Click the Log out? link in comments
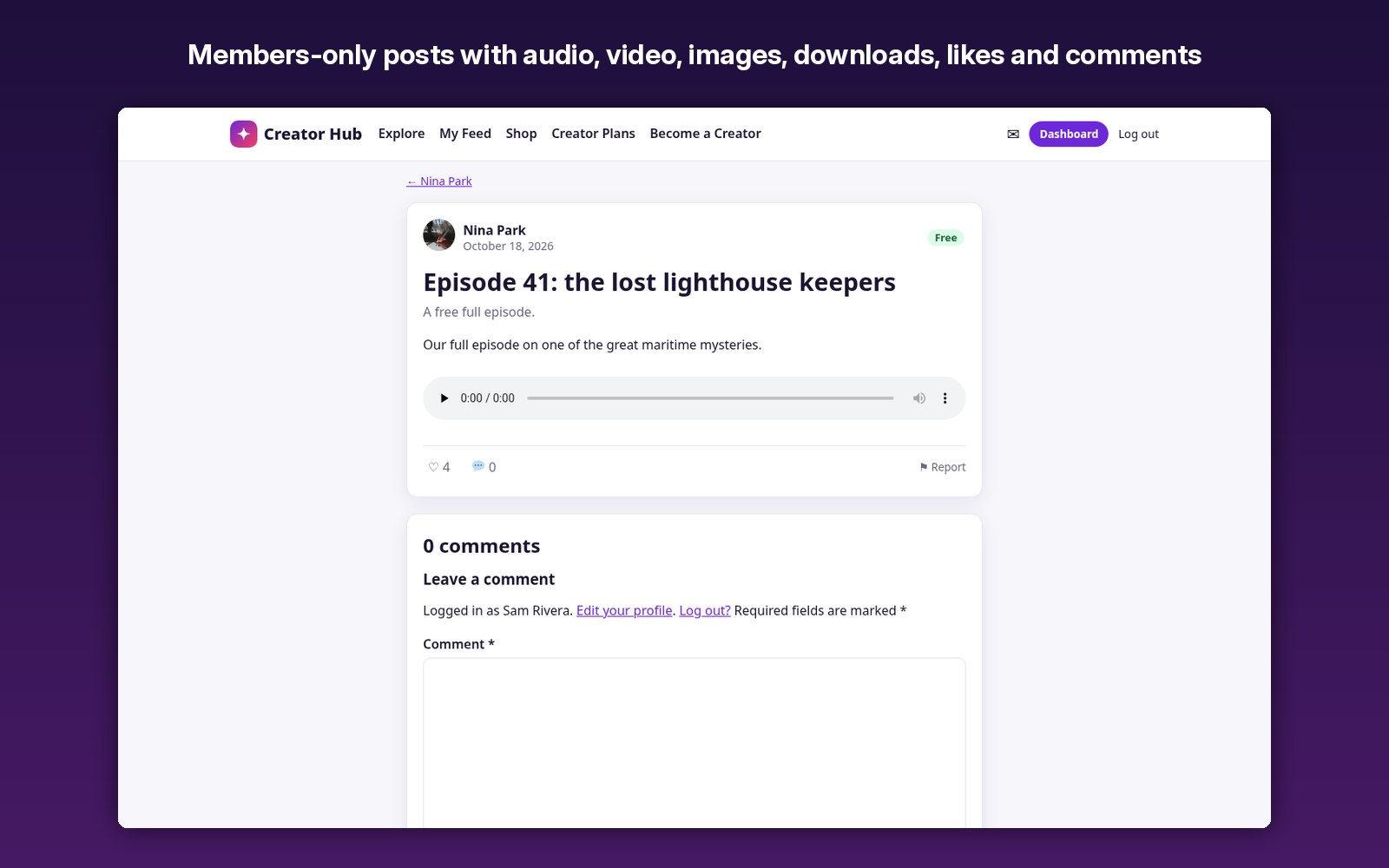Screen dimensions: 1389x868 (x=704, y=610)
